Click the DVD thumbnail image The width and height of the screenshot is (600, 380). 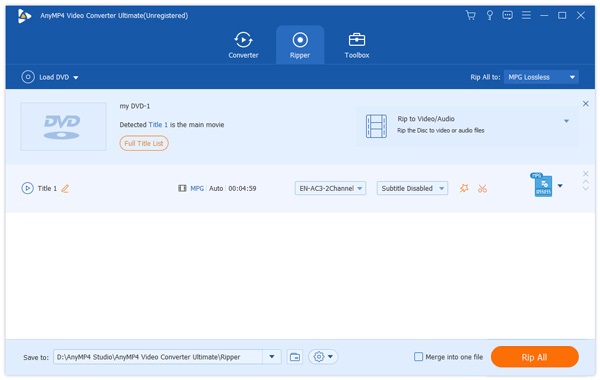pyautogui.click(x=63, y=126)
